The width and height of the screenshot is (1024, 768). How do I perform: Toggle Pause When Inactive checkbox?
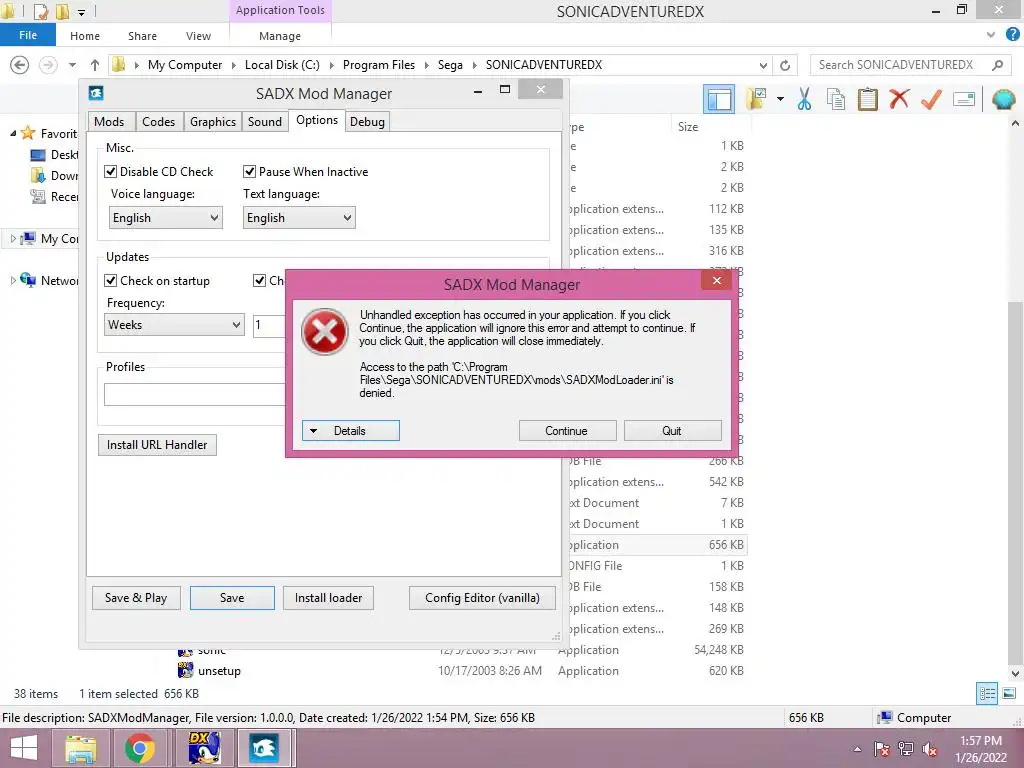click(x=249, y=172)
